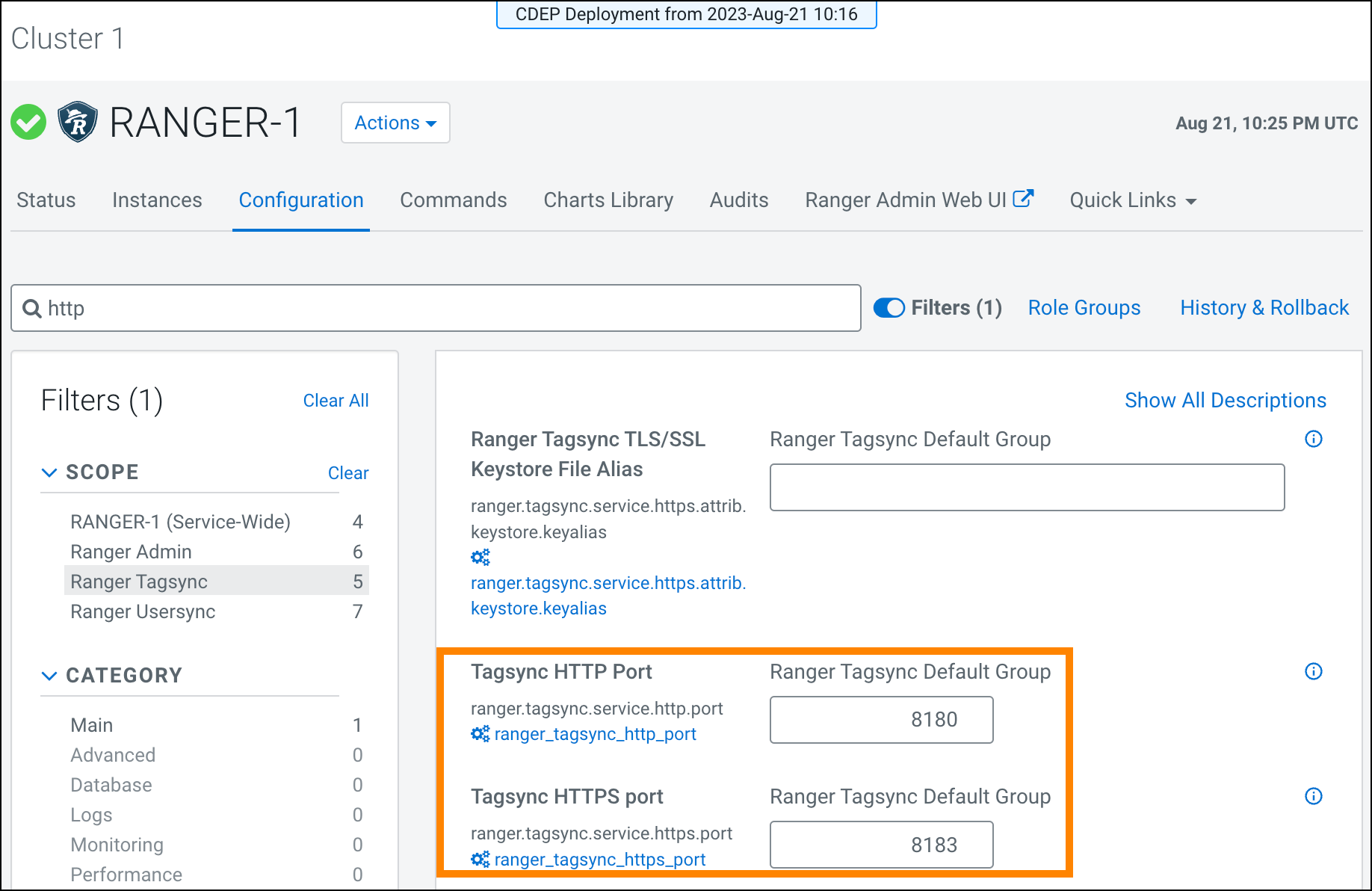The image size is (1372, 891).
Task: Switch to the Instances tab
Action: 157,200
